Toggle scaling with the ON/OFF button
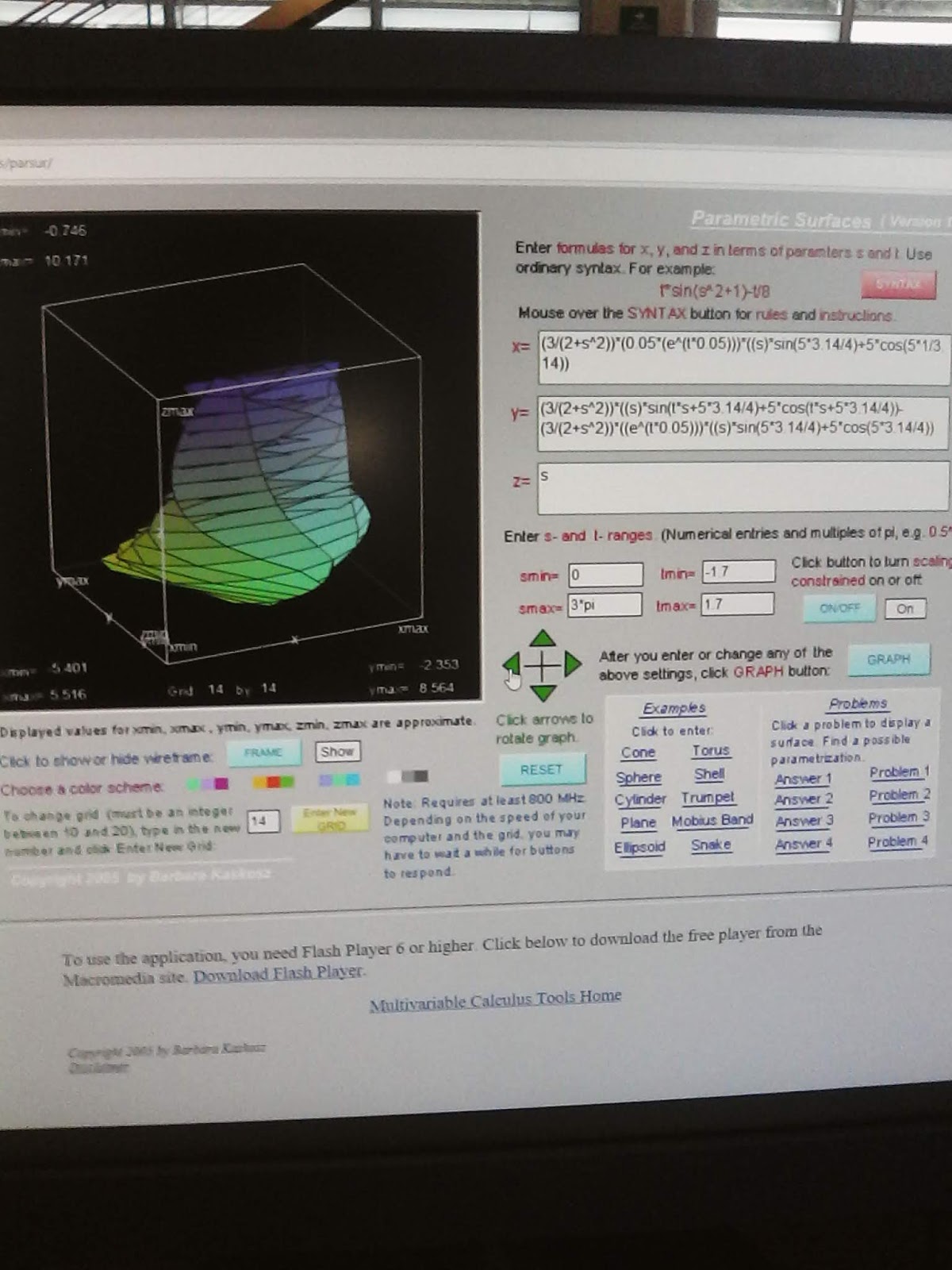The height and width of the screenshot is (1270, 952). [x=839, y=608]
